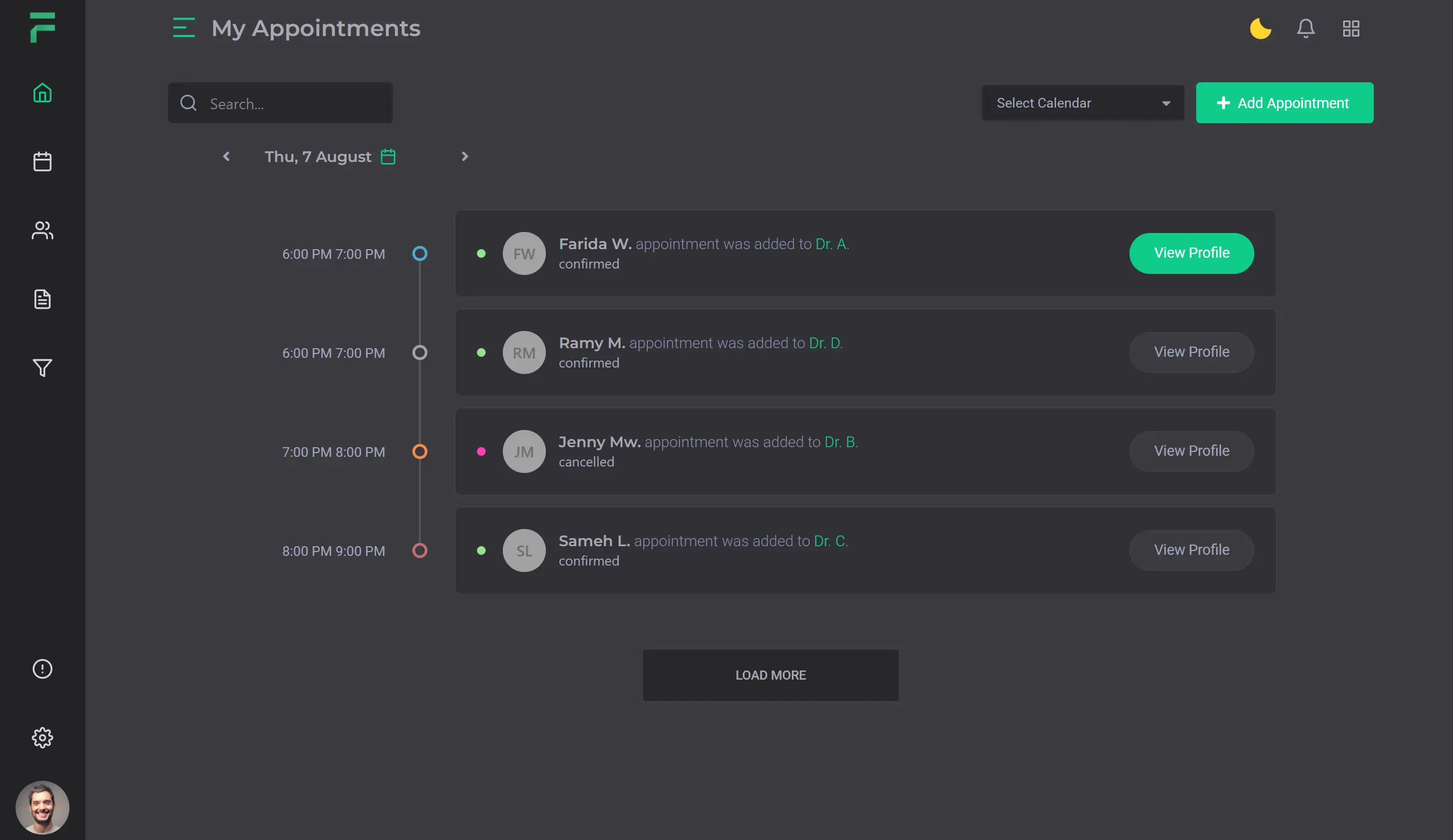View Profile for Jenny Mw.
Image resolution: width=1453 pixels, height=840 pixels.
pos(1191,451)
